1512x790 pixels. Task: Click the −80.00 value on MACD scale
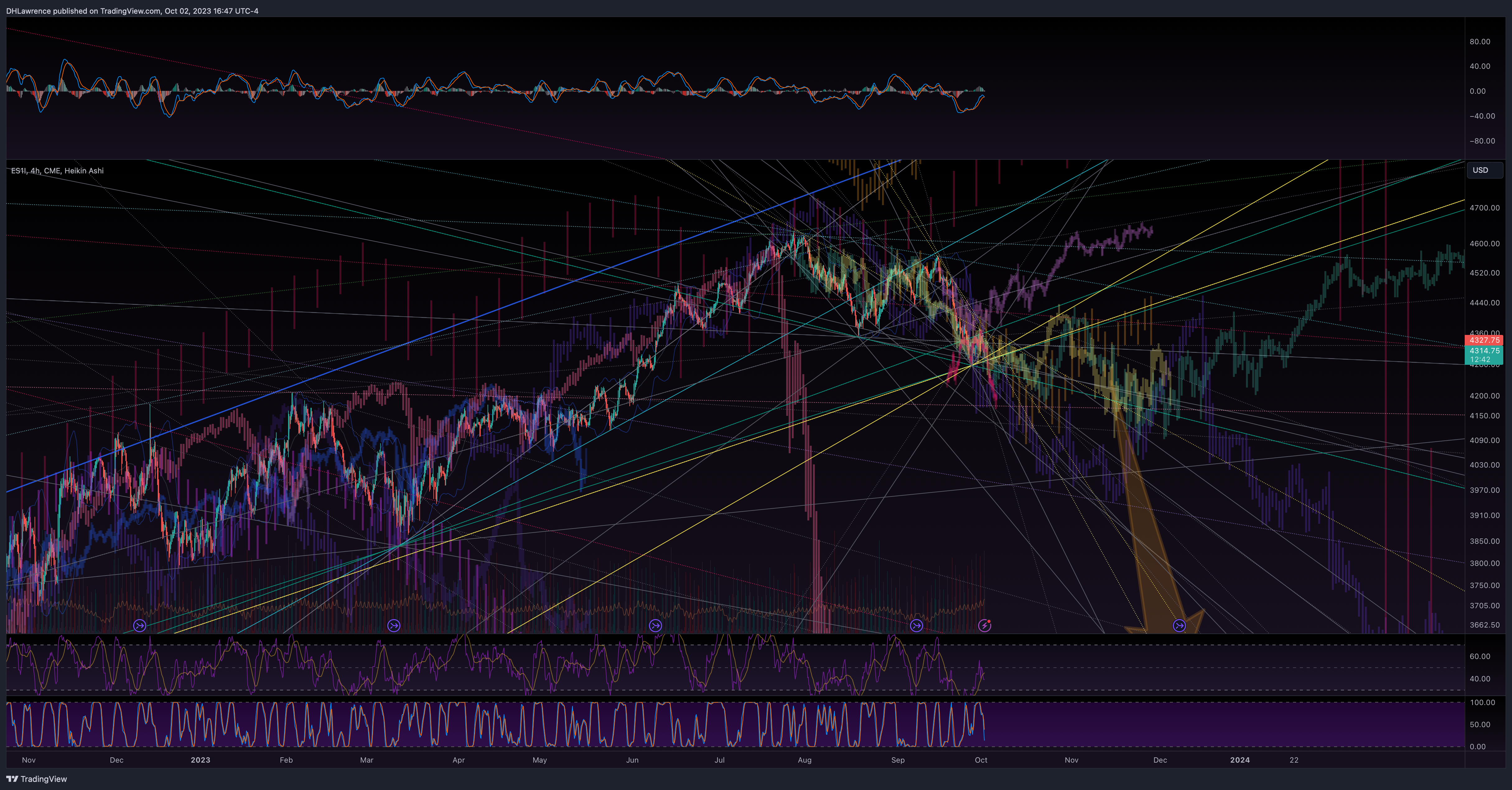[x=1482, y=141]
